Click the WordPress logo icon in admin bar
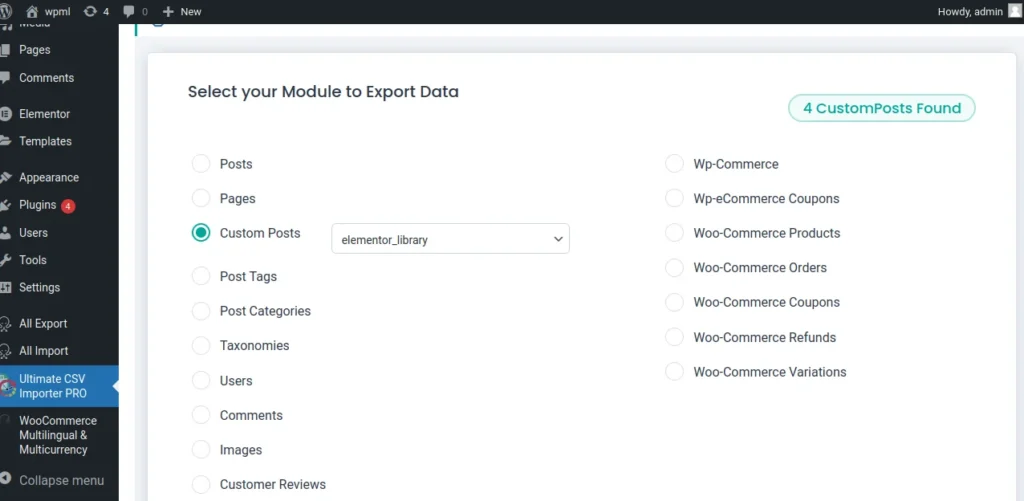This screenshot has height=501, width=1024. click(7, 11)
